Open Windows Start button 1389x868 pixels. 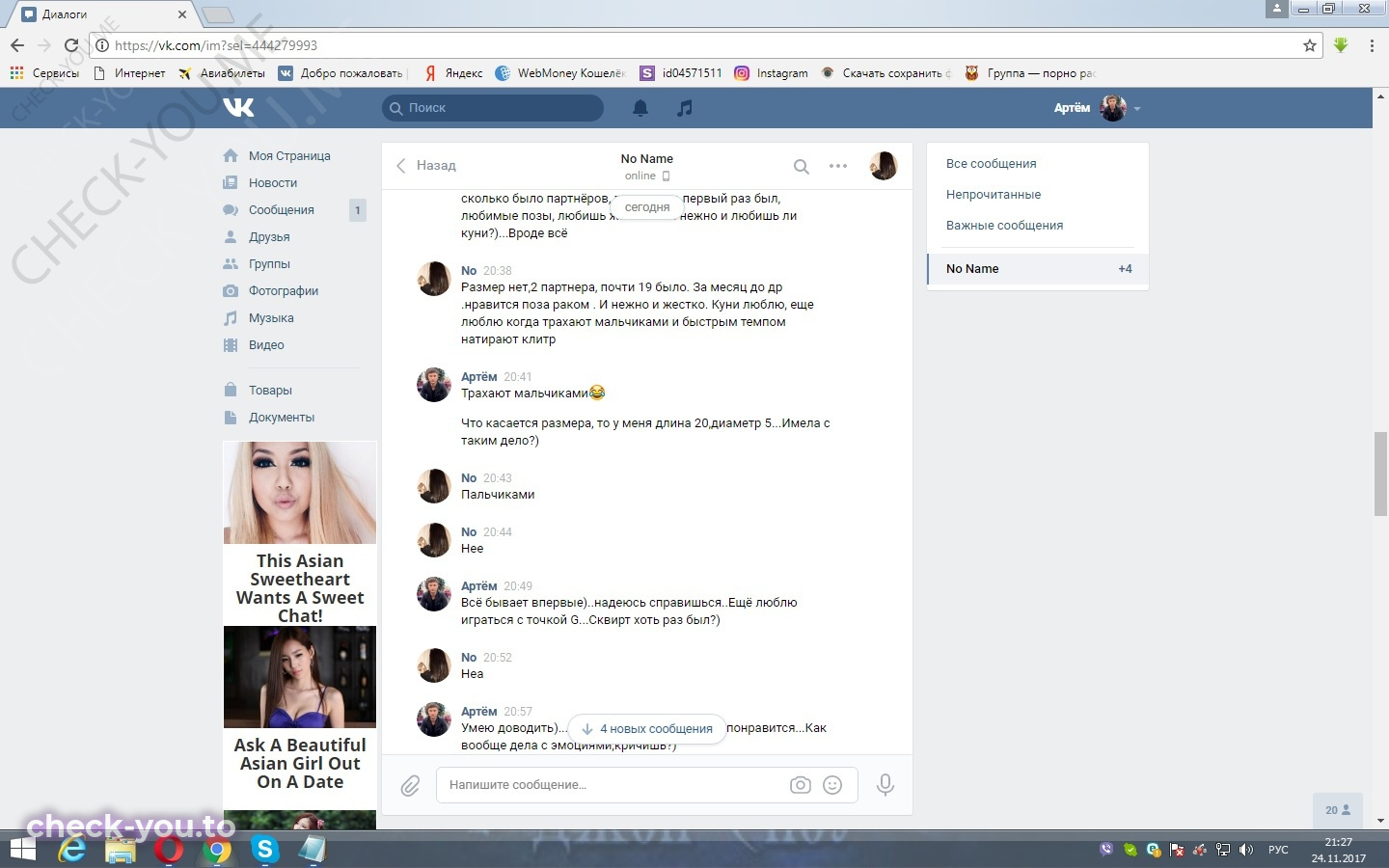pos(21,850)
